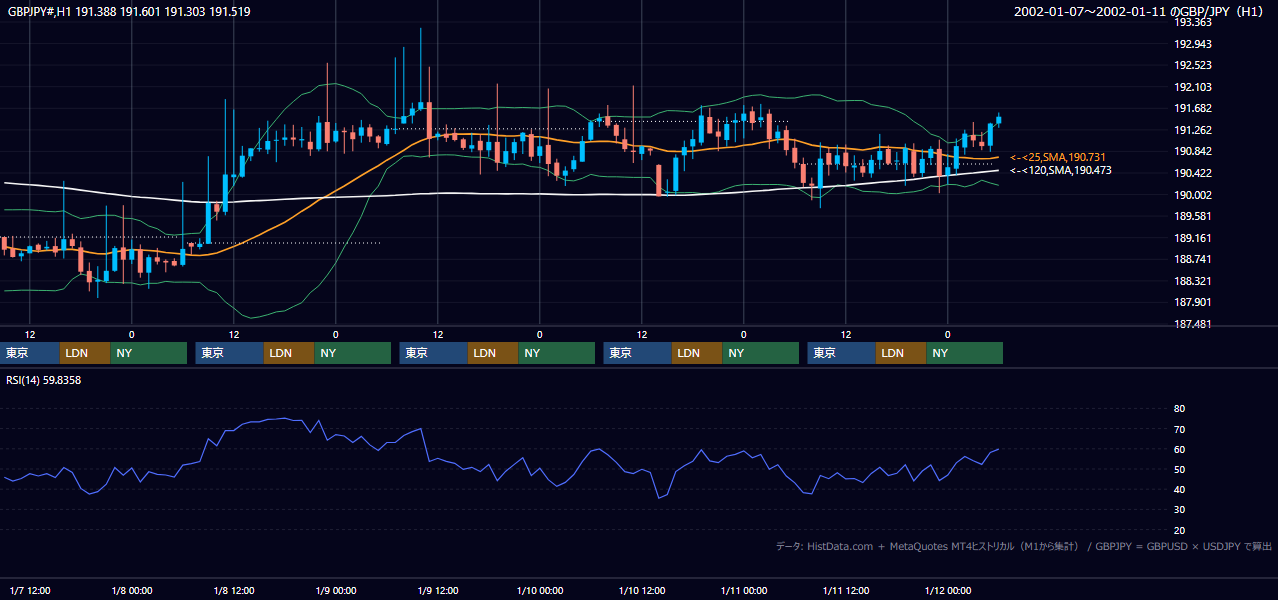Viewport: 1278px width, 600px height.
Task: Select price level 187.901 on axis
Action: (x=1193, y=302)
